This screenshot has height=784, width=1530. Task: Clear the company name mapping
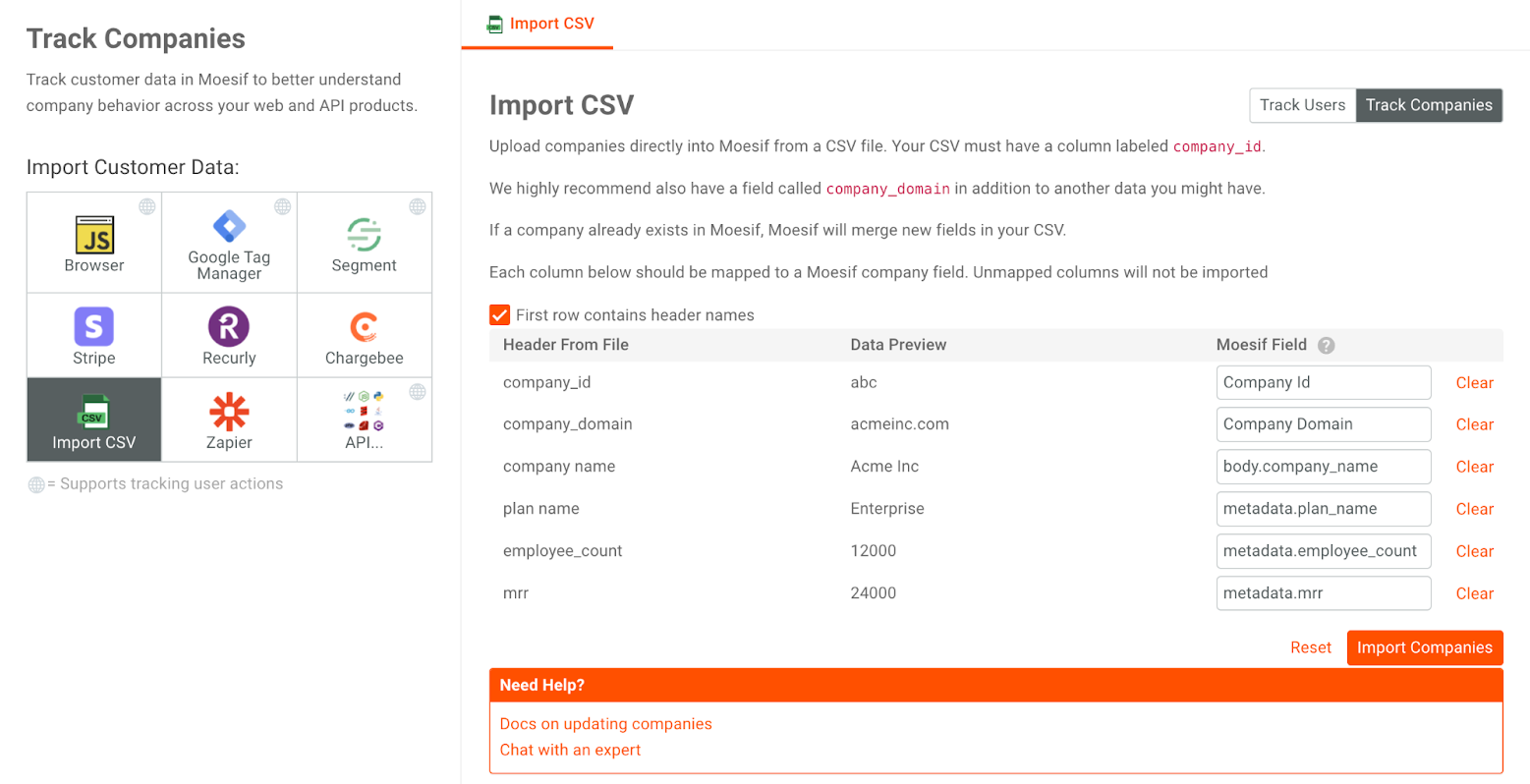(1474, 467)
